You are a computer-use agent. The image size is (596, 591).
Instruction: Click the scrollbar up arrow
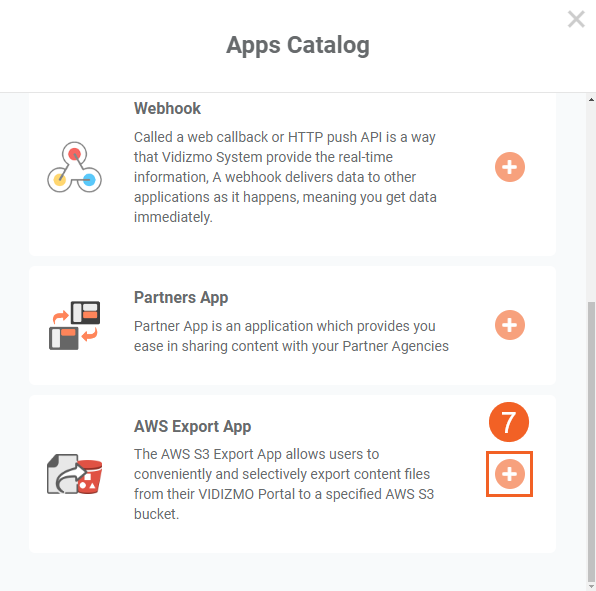(591, 100)
